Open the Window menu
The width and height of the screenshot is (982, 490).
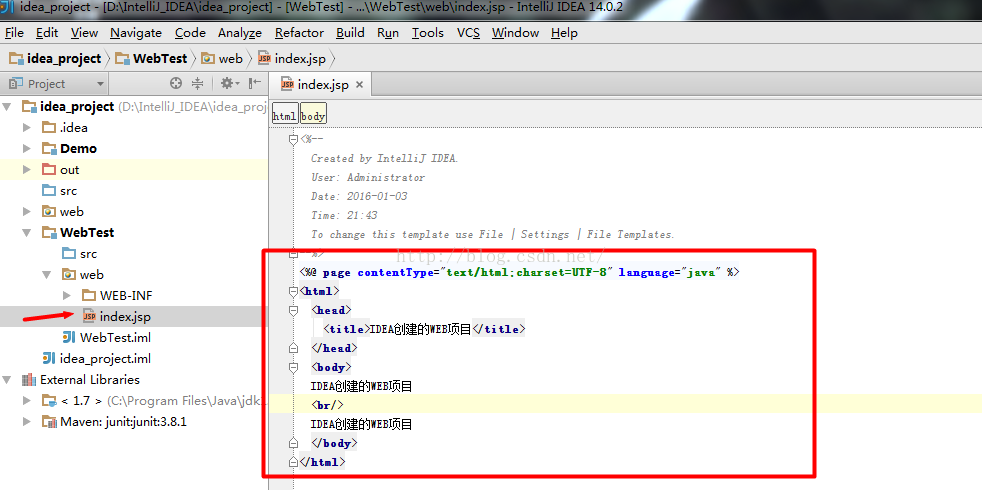click(x=515, y=33)
